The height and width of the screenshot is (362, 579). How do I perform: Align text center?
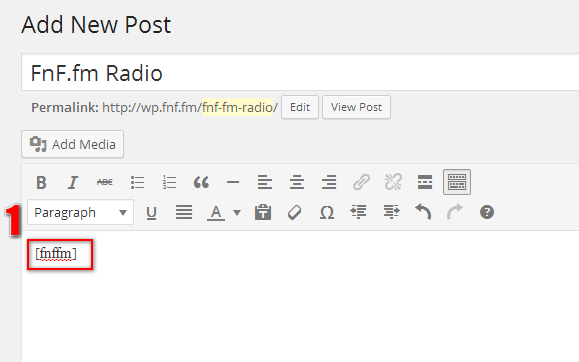pyautogui.click(x=297, y=182)
